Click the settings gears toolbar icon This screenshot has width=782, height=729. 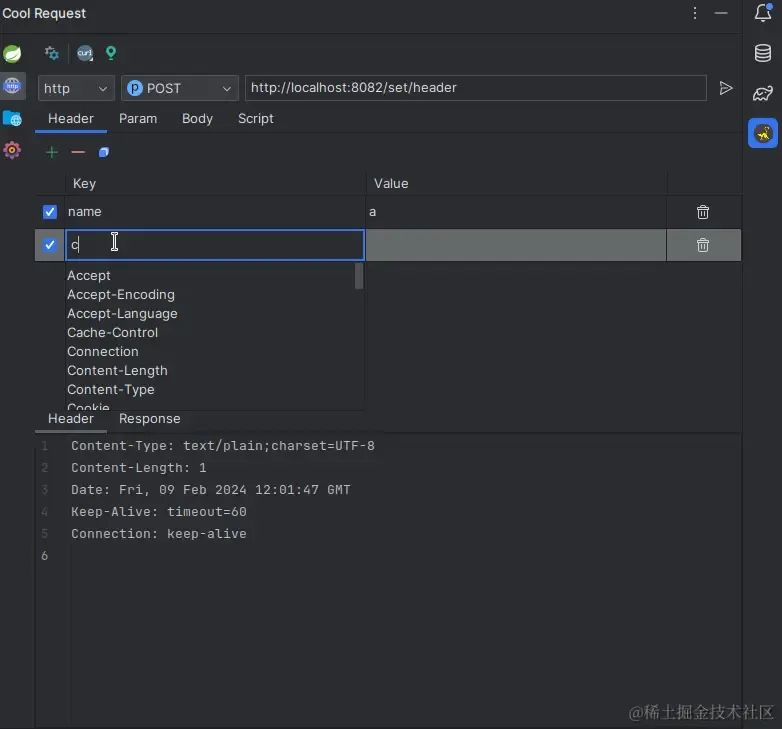(51, 52)
